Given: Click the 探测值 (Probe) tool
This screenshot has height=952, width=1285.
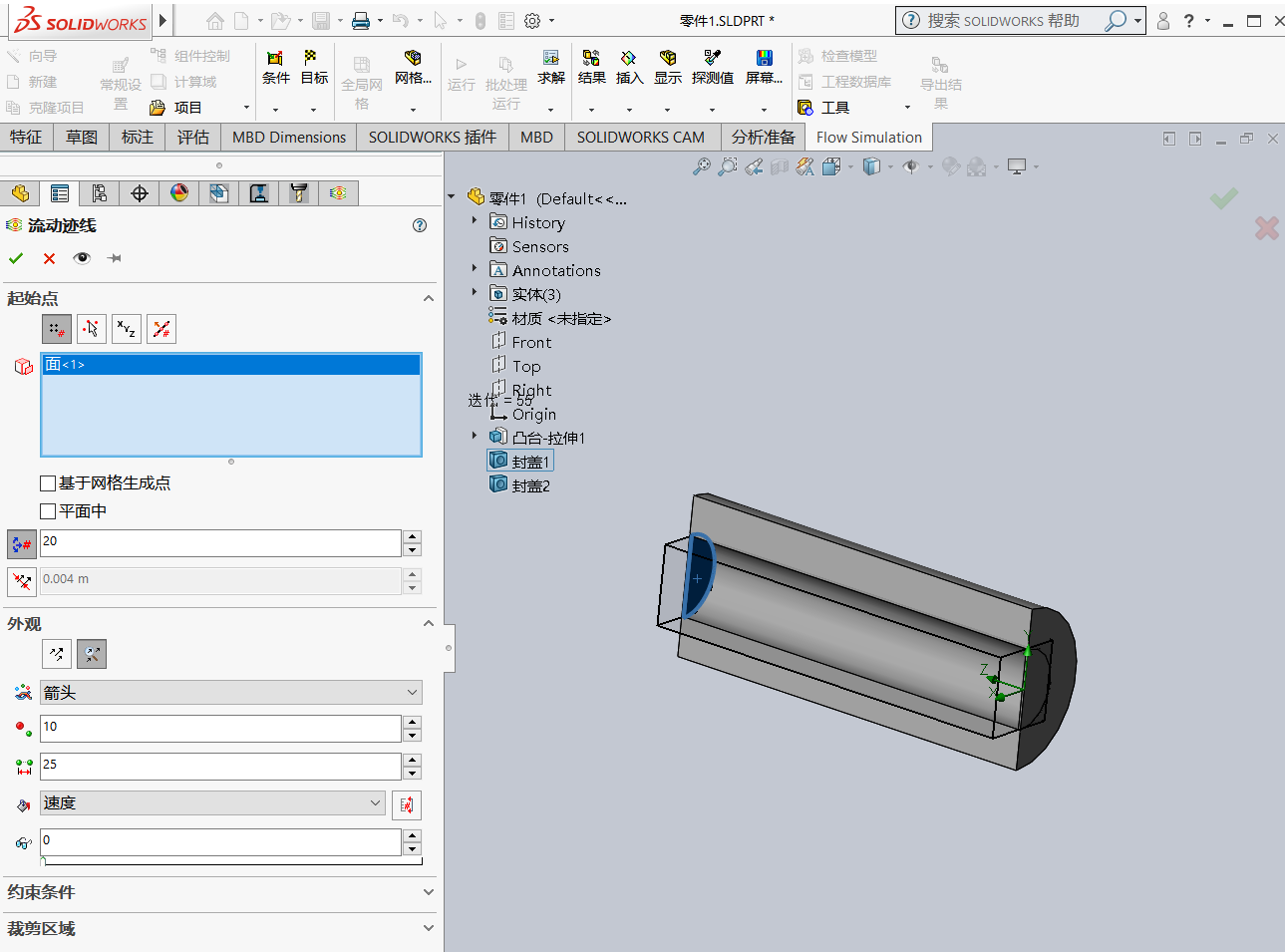Looking at the screenshot, I should 713,68.
